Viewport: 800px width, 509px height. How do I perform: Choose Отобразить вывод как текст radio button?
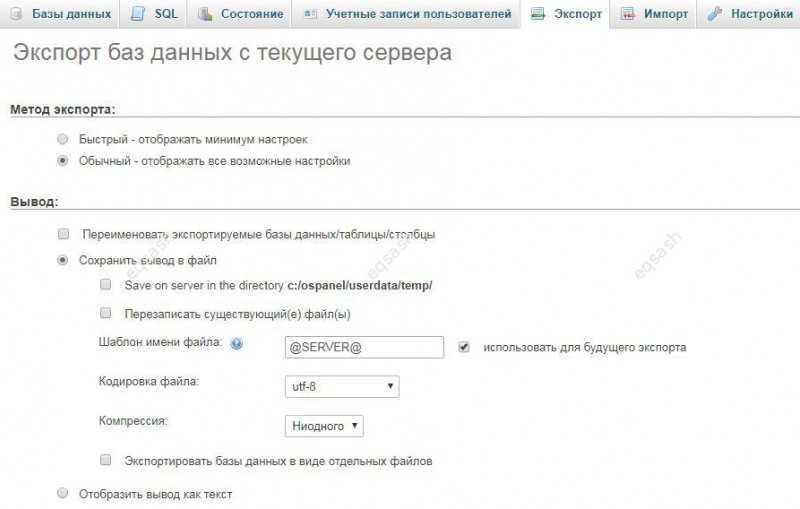click(x=62, y=493)
